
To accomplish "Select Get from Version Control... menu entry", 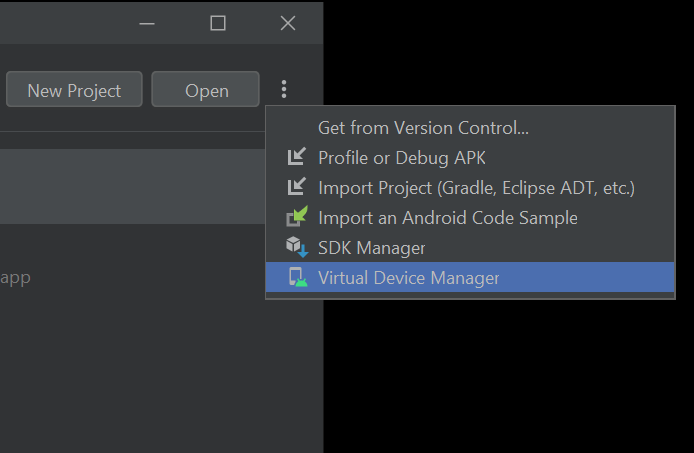I will point(423,128).
